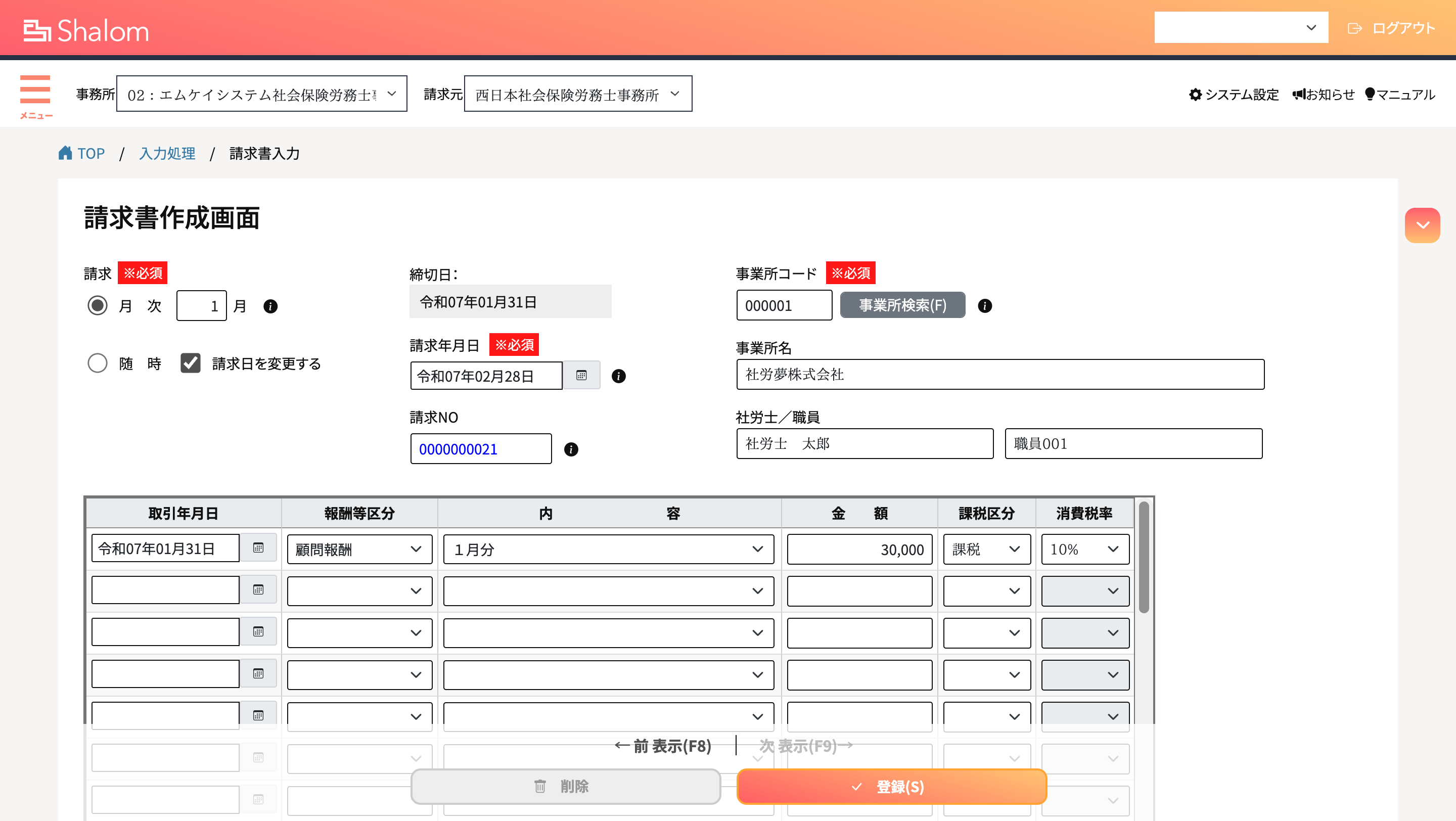Click the 請求年月日 date field
This screenshot has width=1456, height=821.
(x=486, y=376)
